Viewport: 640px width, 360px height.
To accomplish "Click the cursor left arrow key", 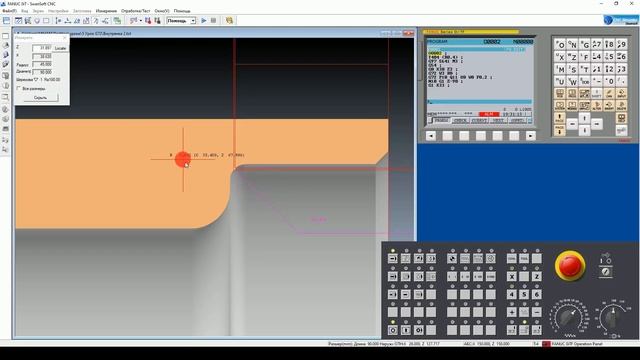I will click(572, 124).
